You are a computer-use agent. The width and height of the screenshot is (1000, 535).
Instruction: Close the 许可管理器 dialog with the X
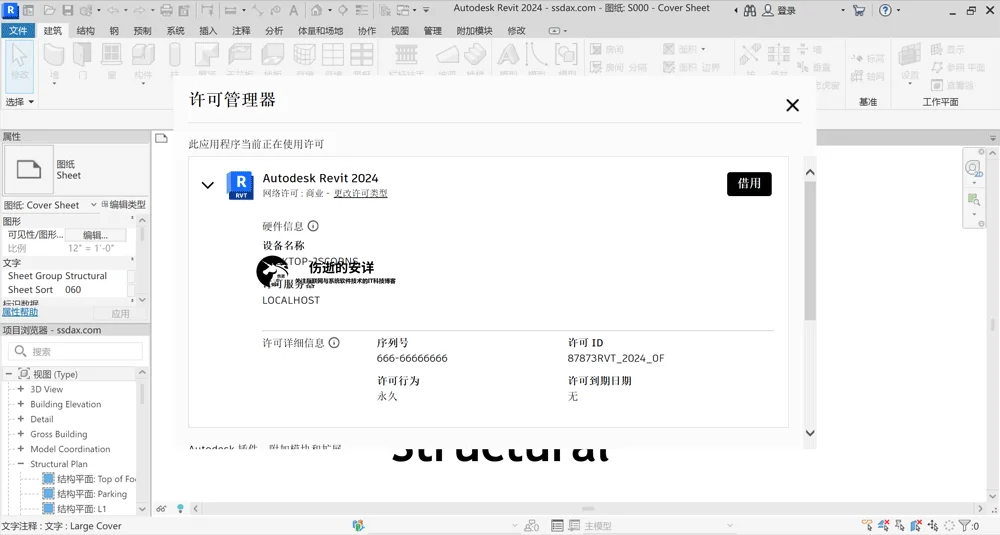point(792,105)
